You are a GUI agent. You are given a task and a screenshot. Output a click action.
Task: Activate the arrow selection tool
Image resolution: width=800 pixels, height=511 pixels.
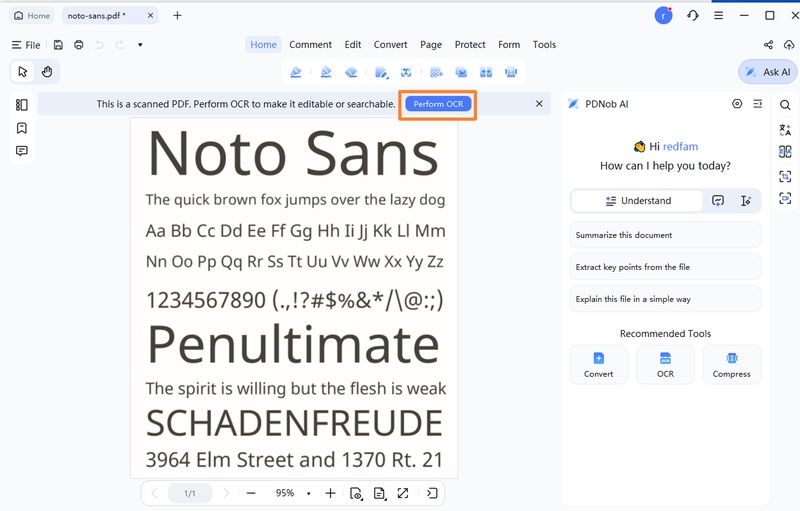(22, 71)
